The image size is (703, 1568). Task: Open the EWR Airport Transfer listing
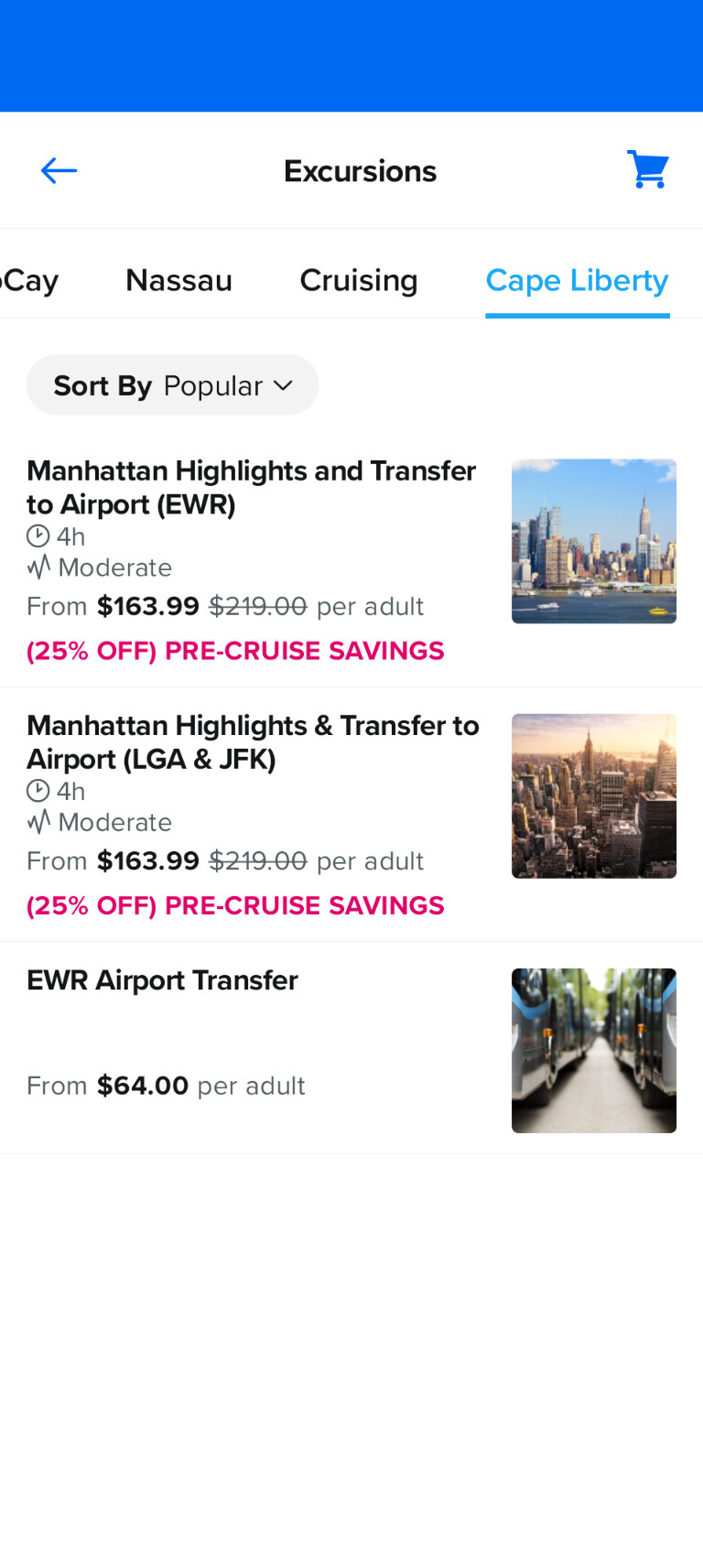[x=162, y=980]
